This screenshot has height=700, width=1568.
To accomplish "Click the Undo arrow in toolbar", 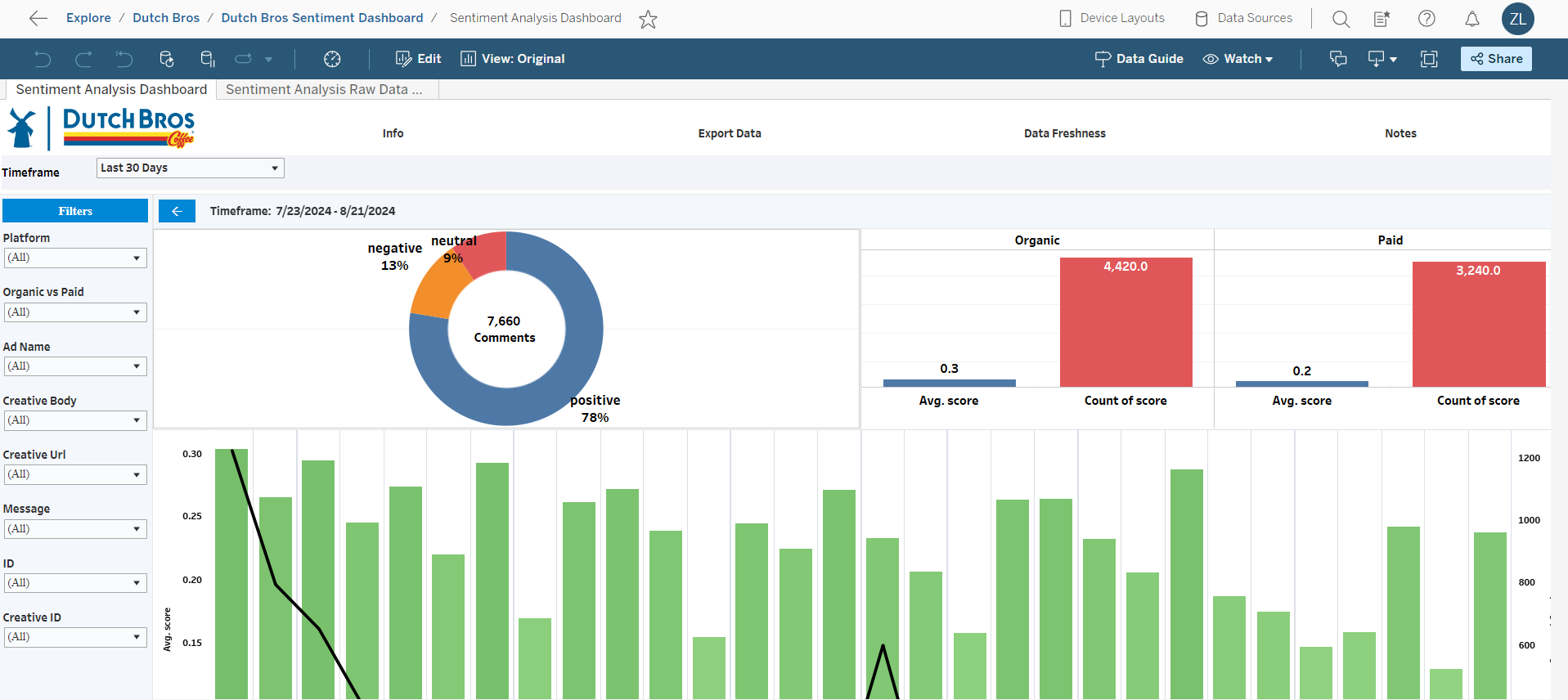I will (43, 59).
